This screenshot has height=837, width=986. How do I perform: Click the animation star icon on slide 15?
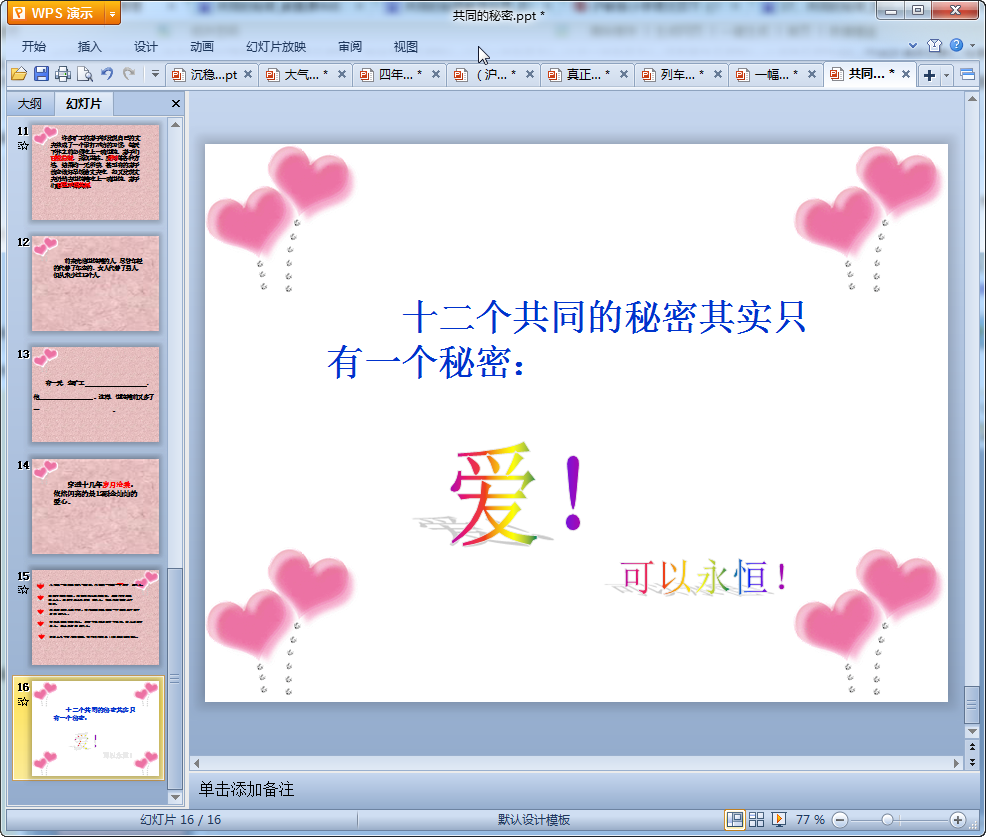click(23, 590)
